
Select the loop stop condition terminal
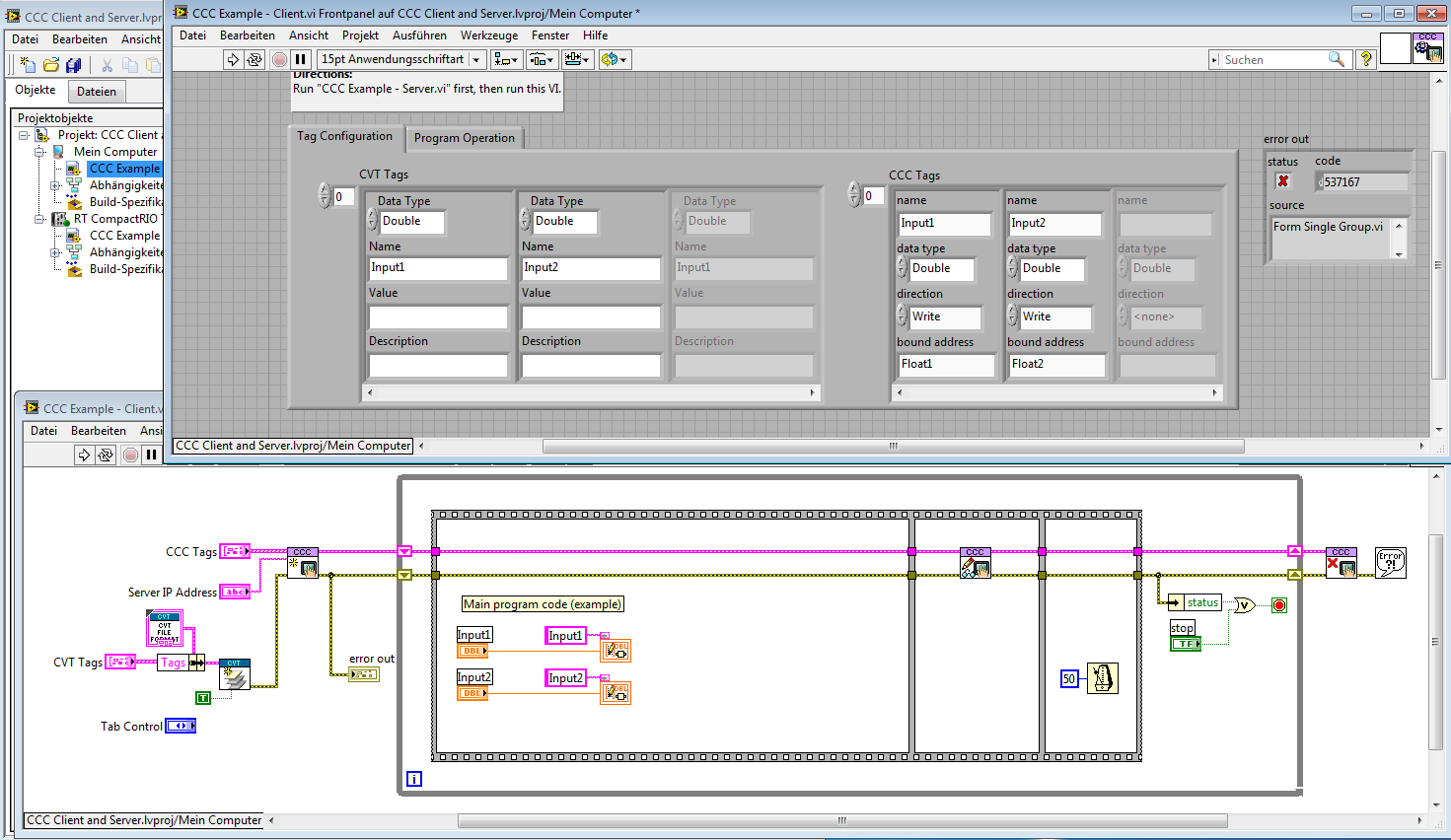click(1279, 604)
